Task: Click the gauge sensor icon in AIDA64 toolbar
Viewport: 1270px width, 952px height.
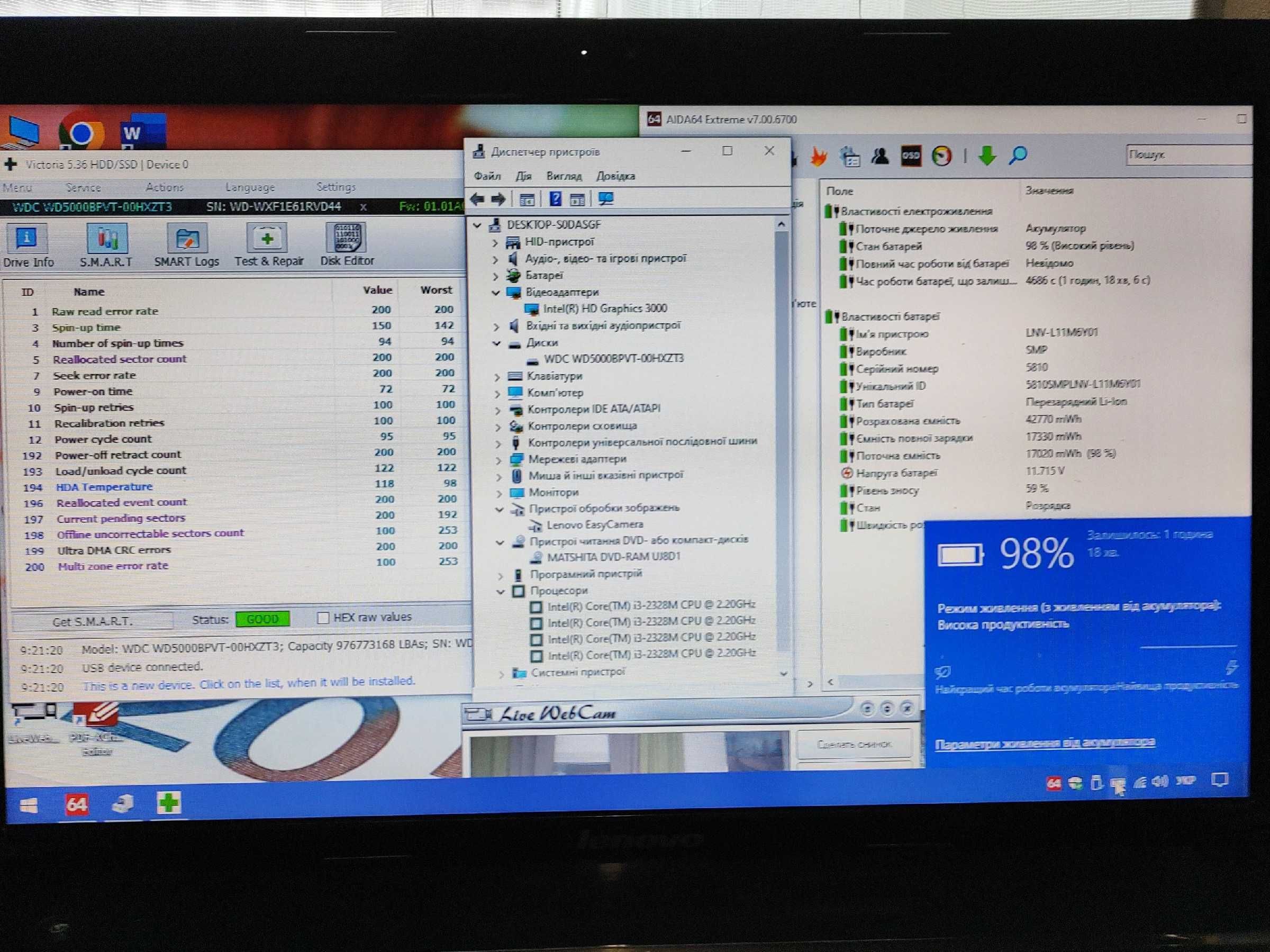Action: 941,156
